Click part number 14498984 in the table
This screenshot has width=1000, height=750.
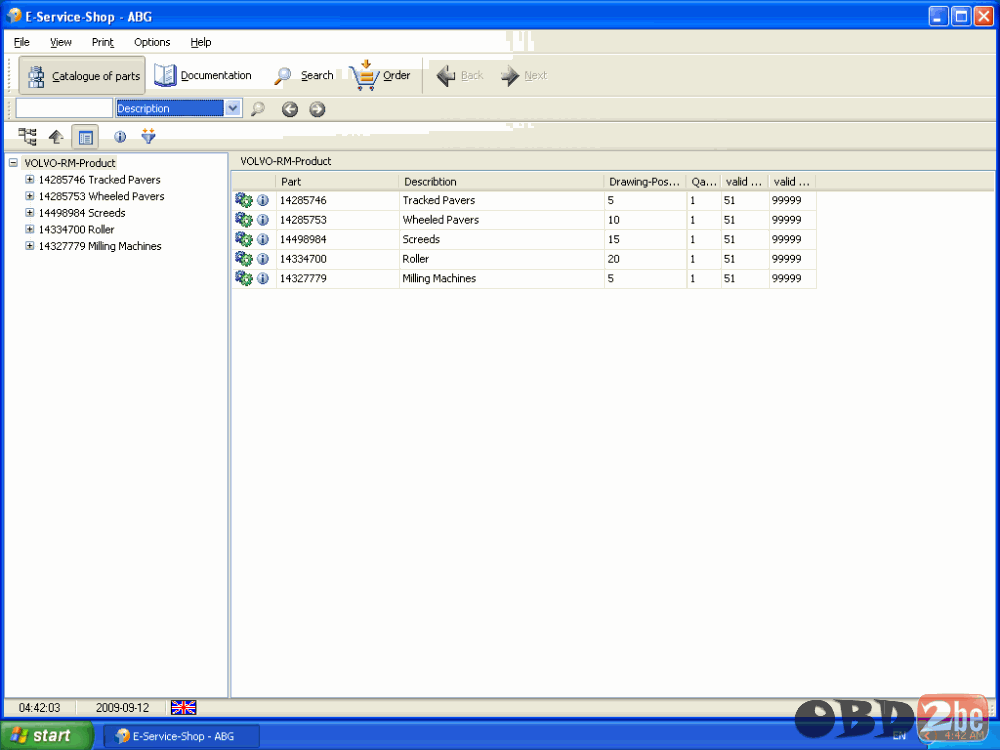[x=303, y=239]
